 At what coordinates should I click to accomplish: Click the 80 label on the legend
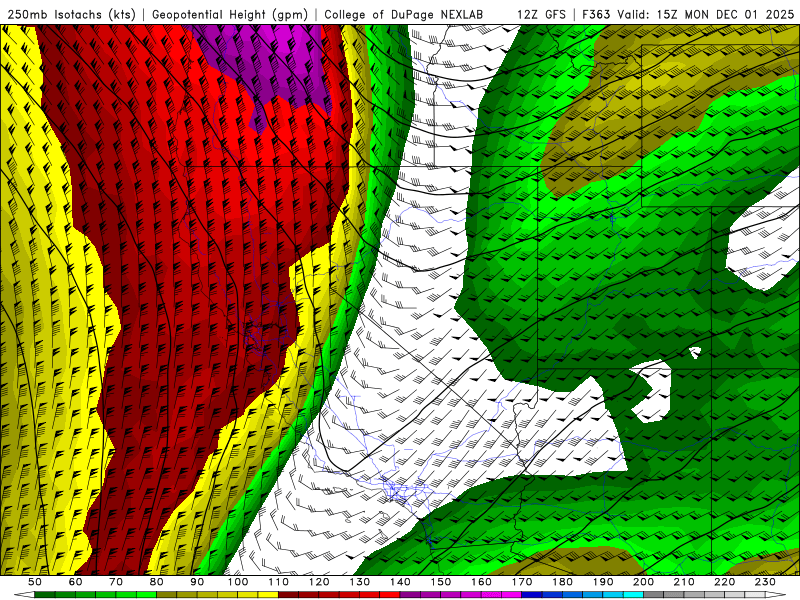tap(157, 582)
